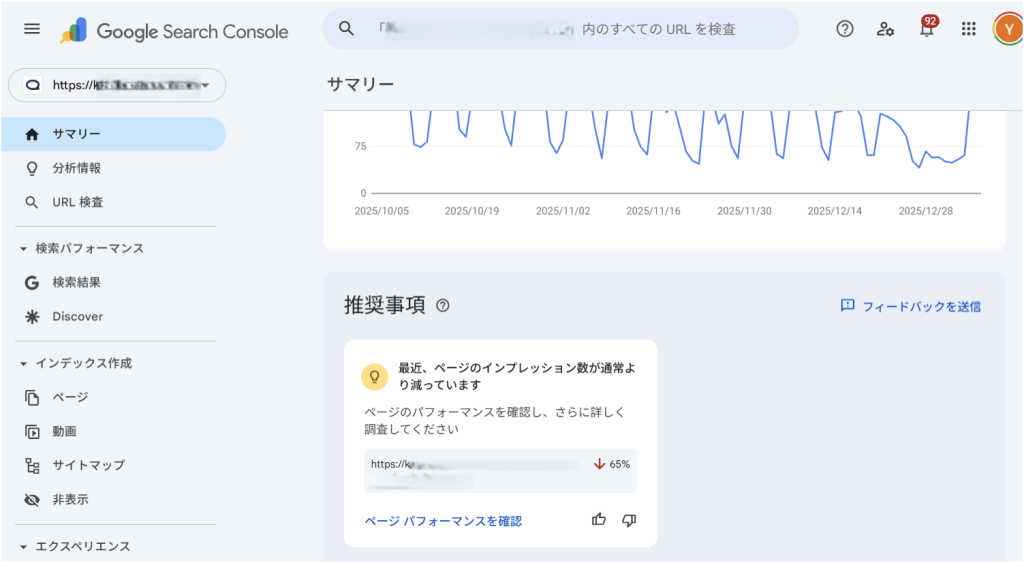
Task: Open user and permissions settings icon
Action: point(885,29)
